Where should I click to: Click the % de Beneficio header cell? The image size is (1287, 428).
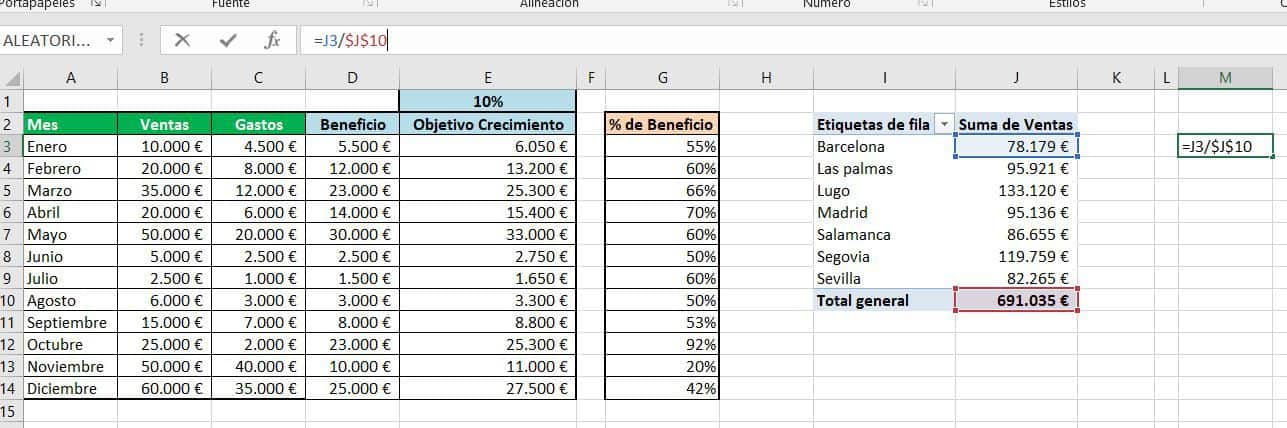pyautogui.click(x=662, y=124)
